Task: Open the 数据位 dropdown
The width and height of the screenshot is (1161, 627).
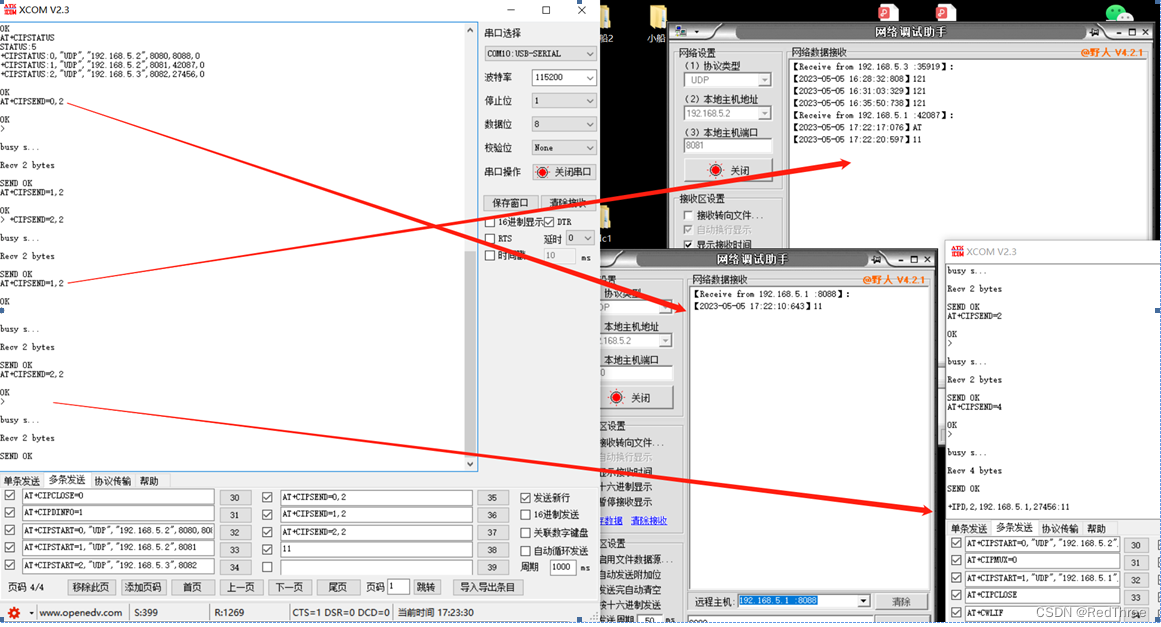Action: tap(563, 124)
